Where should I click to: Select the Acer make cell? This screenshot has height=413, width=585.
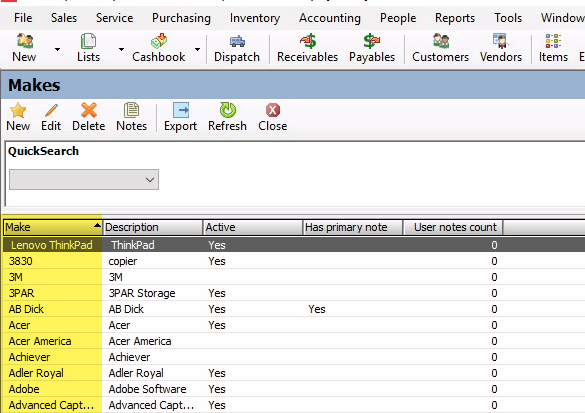[x=53, y=325]
